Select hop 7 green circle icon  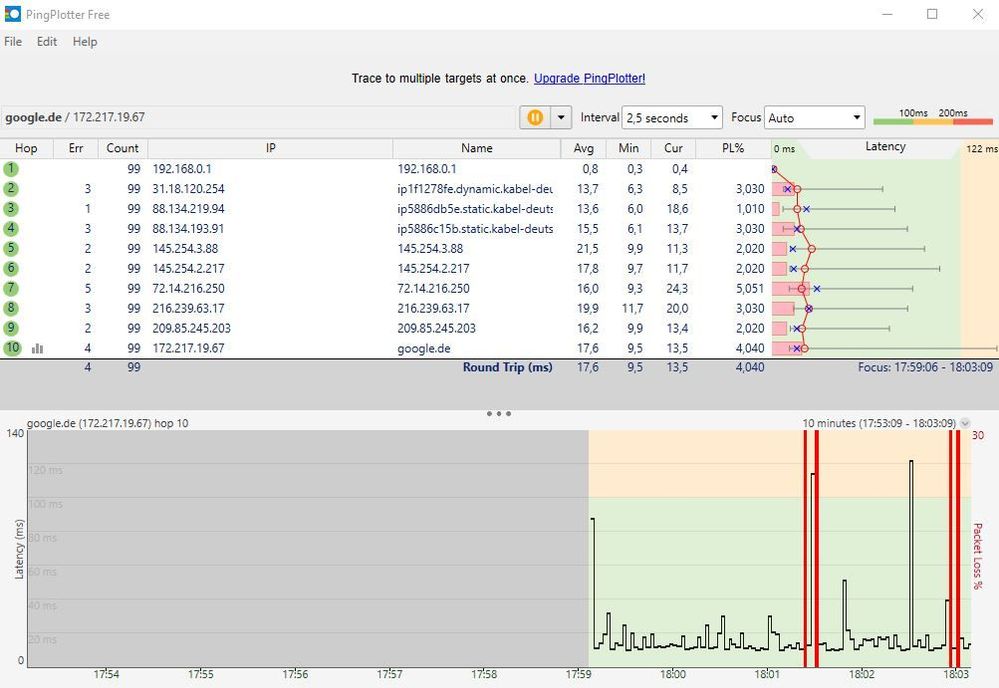point(11,288)
